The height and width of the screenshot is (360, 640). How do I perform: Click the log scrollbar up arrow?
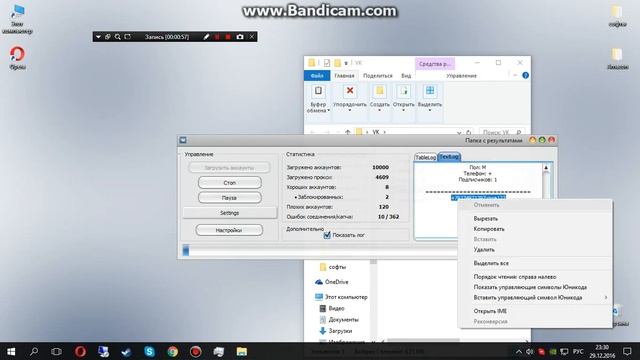(x=546, y=167)
